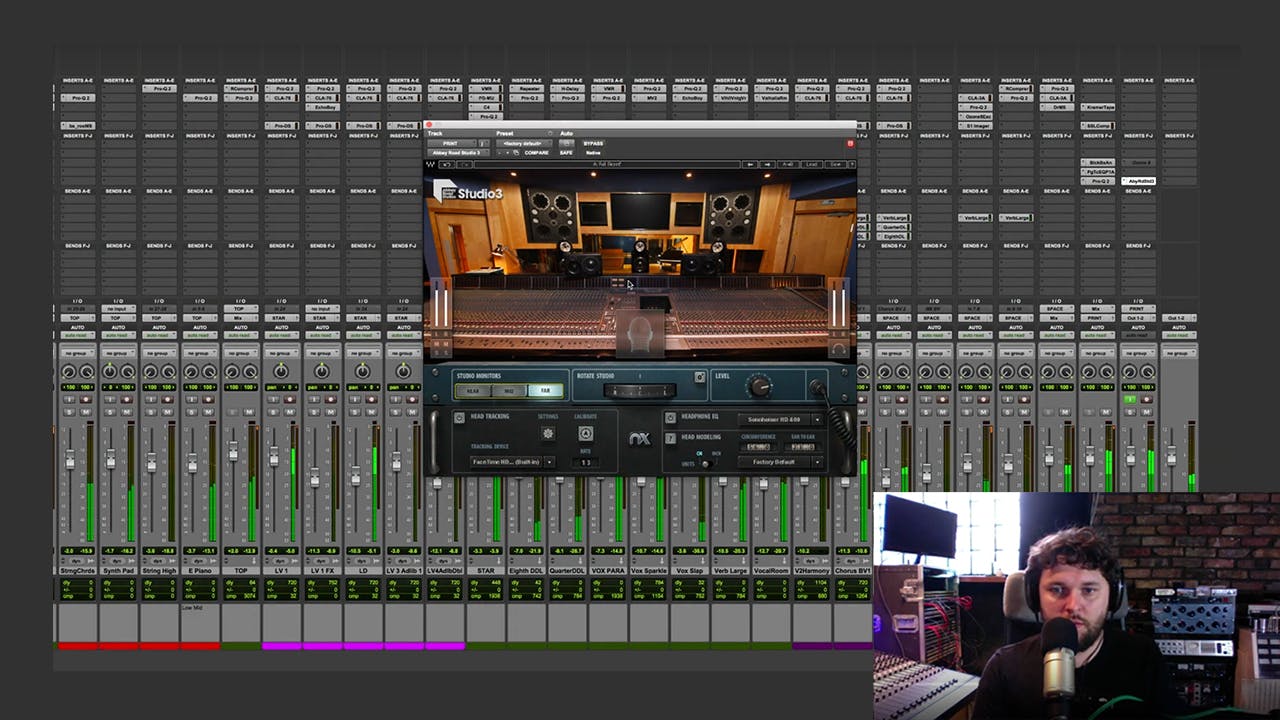Screen dimensions: 1280x720
Task: Click the LV 1 FX volume fader
Action: coord(315,478)
